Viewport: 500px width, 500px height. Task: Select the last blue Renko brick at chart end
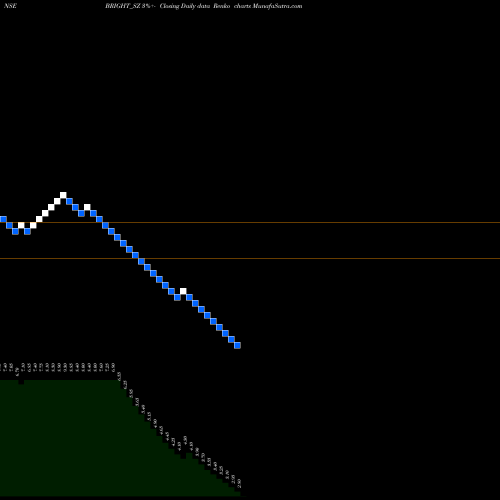pyautogui.click(x=237, y=345)
